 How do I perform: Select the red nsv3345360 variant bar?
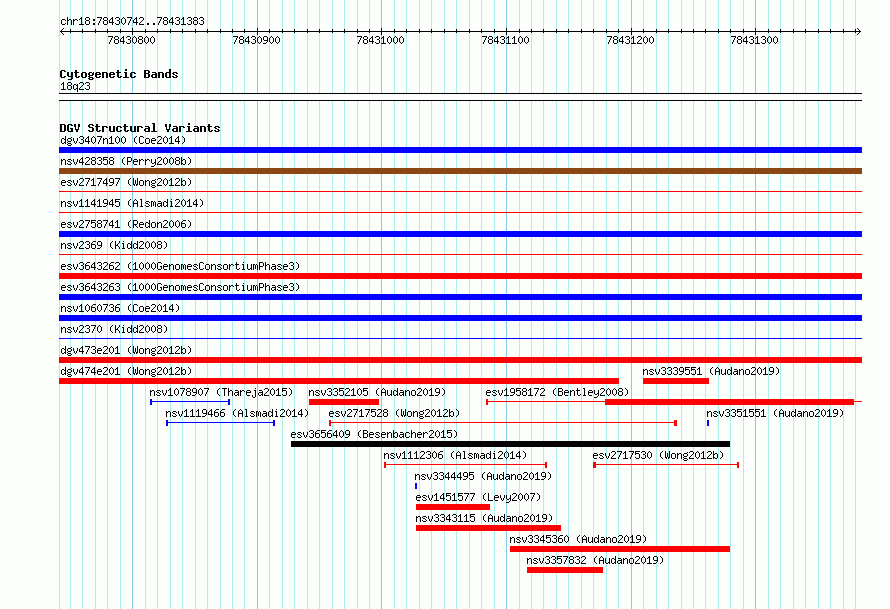tap(620, 549)
